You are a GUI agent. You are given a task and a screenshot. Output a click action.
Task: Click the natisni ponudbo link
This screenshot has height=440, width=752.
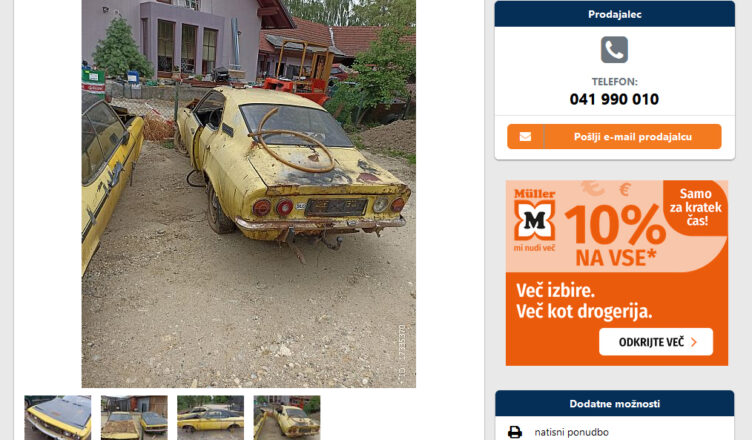[571, 432]
